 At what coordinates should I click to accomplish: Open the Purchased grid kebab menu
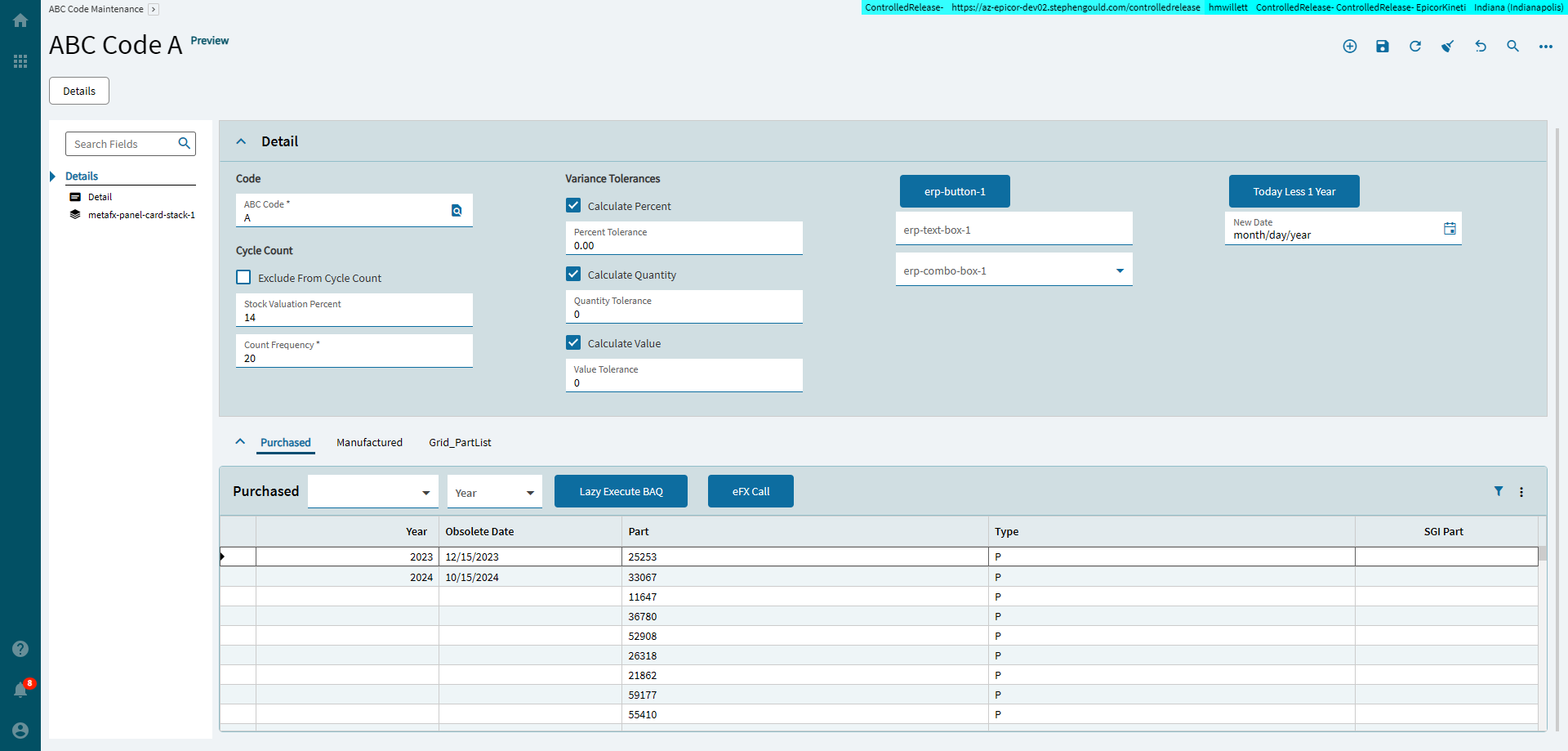(1521, 492)
